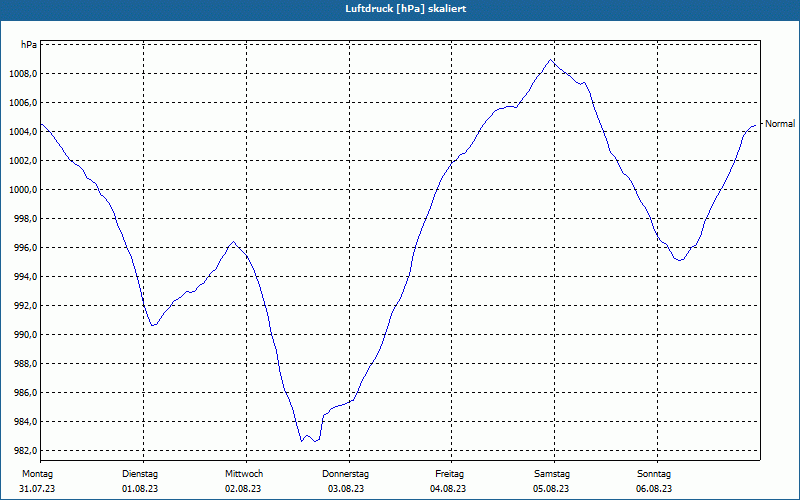Click the 'Sonntag' day label

(x=654, y=474)
